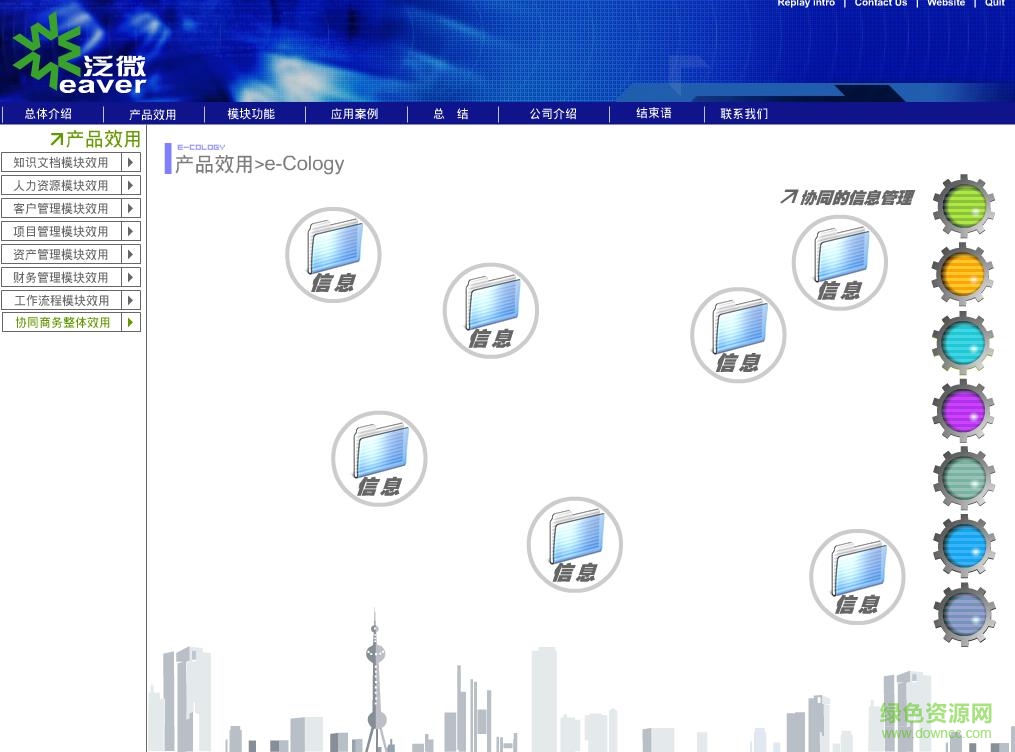The height and width of the screenshot is (752, 1015).
Task: Click the cyan gear in the gear column
Action: coord(962,342)
